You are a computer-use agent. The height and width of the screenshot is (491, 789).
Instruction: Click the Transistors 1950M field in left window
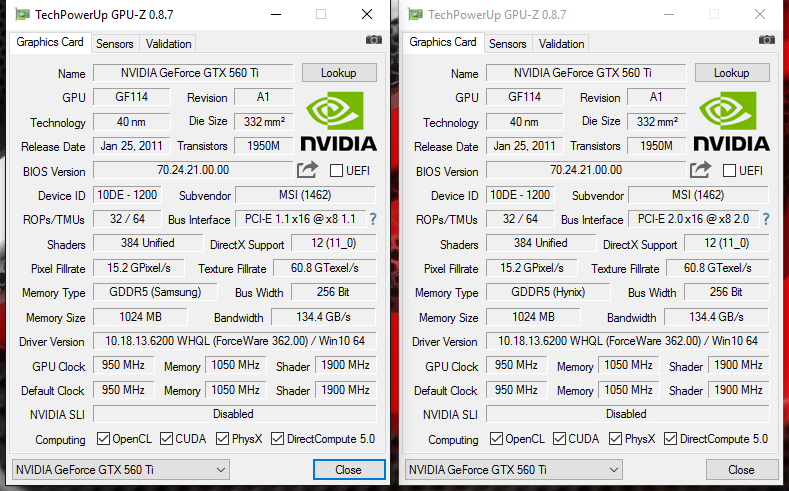pyautogui.click(x=264, y=146)
